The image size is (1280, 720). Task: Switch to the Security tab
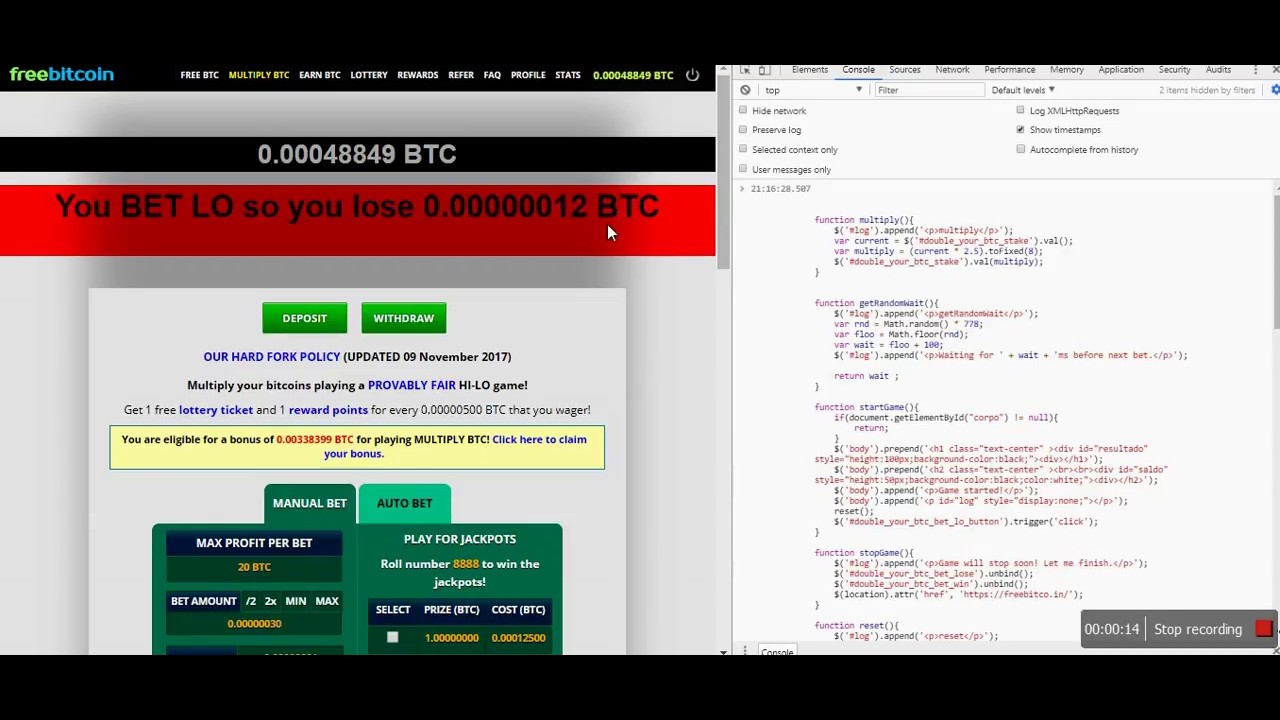click(x=1174, y=70)
